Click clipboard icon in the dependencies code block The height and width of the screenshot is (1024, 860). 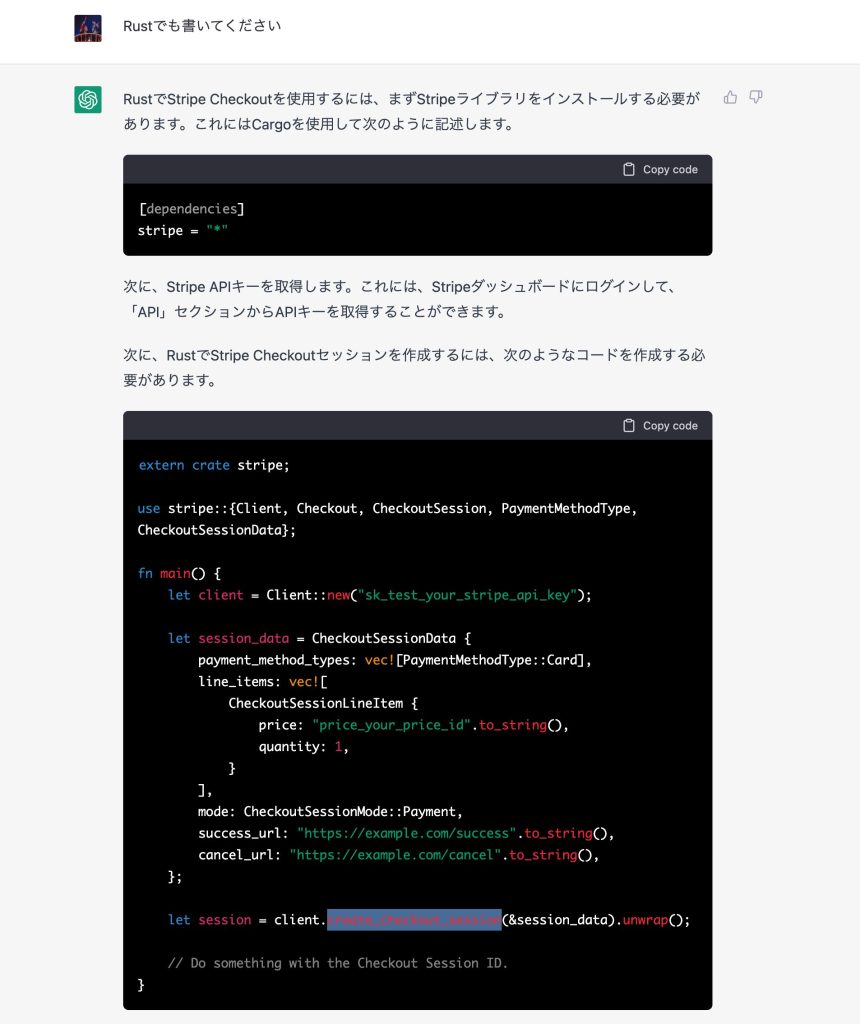pos(629,169)
